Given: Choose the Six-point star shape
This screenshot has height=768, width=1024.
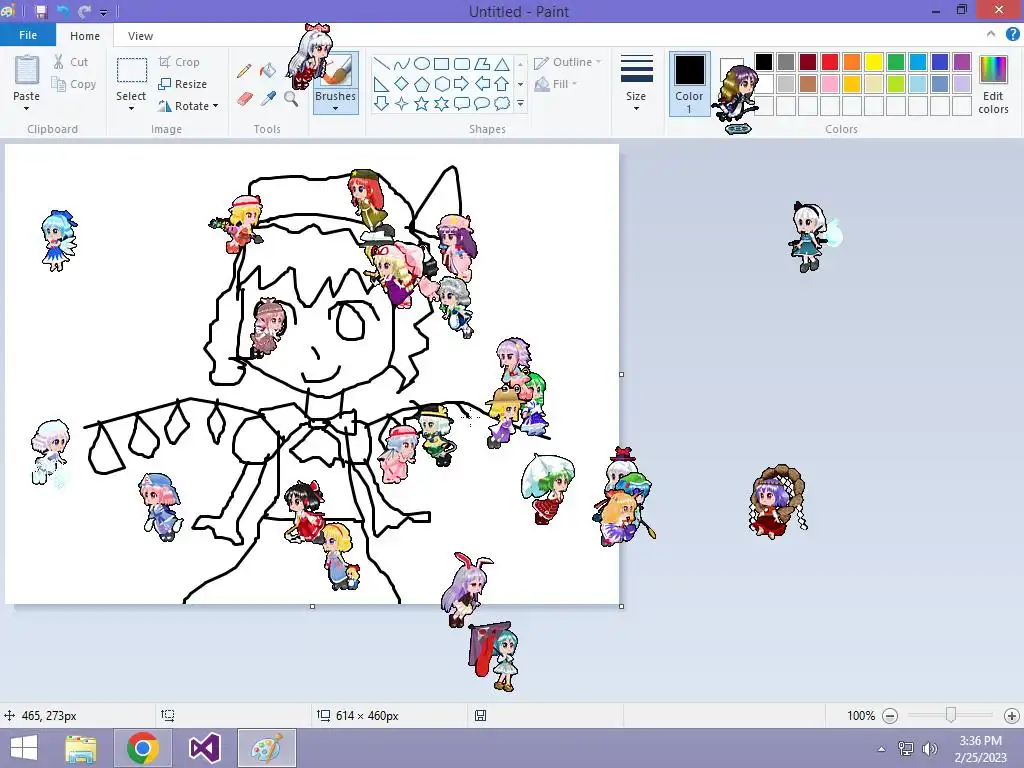Looking at the screenshot, I should pyautogui.click(x=441, y=103).
